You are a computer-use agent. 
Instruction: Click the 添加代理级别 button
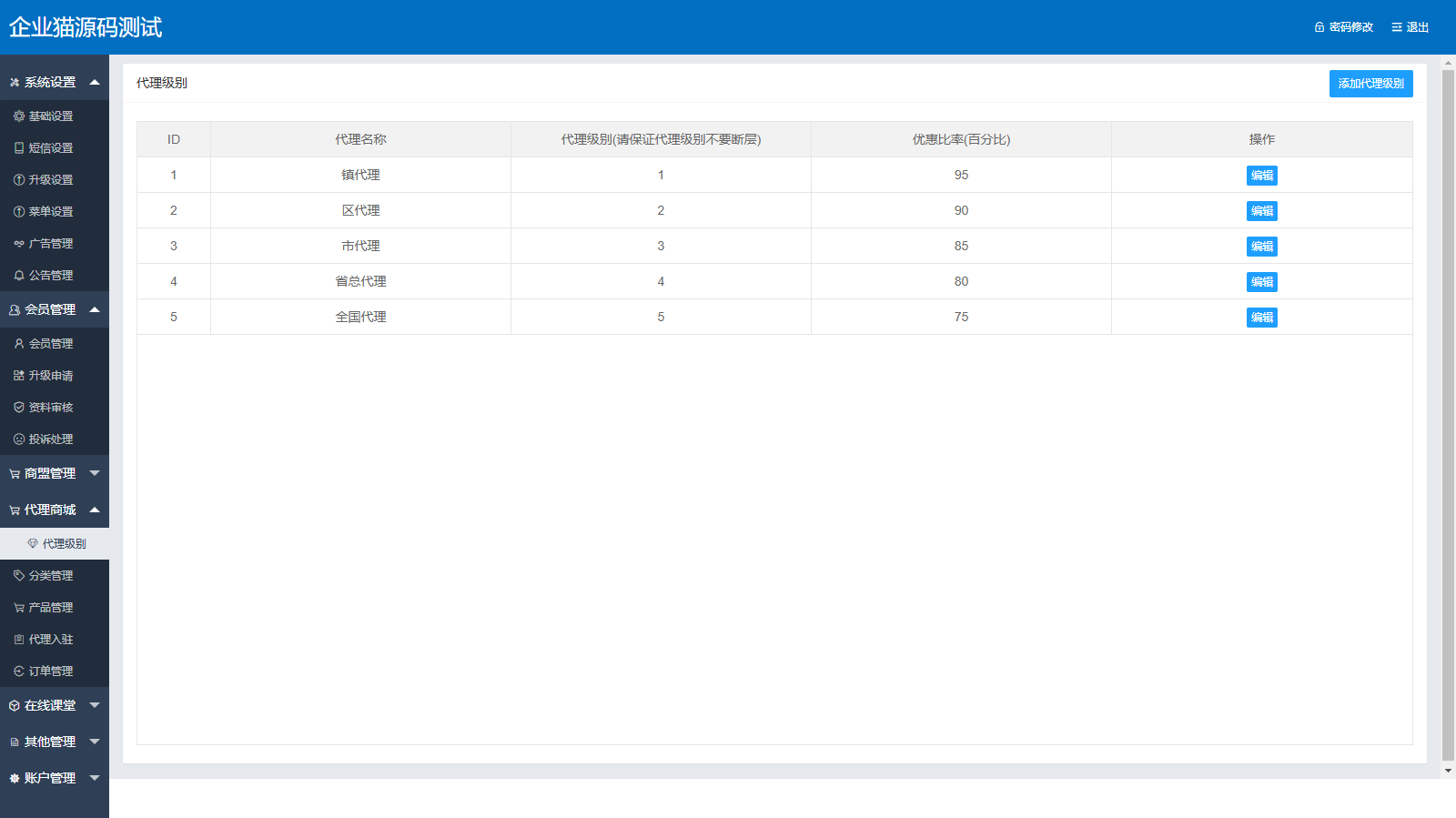pos(1370,84)
